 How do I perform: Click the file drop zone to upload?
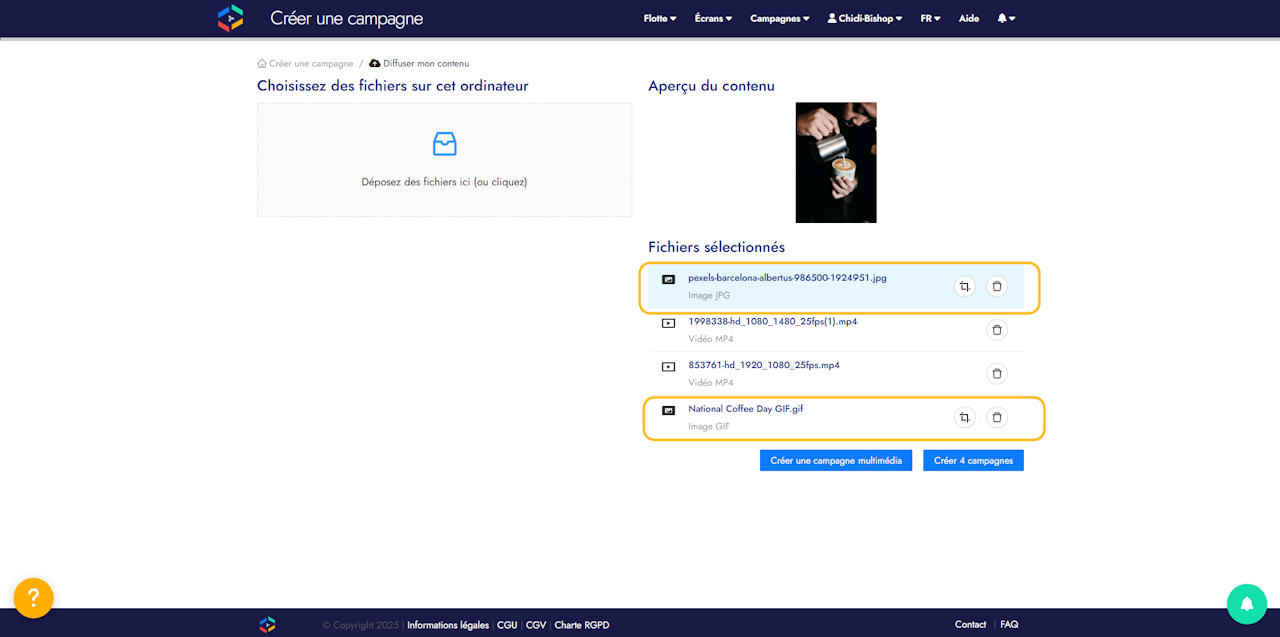pyautogui.click(x=444, y=160)
